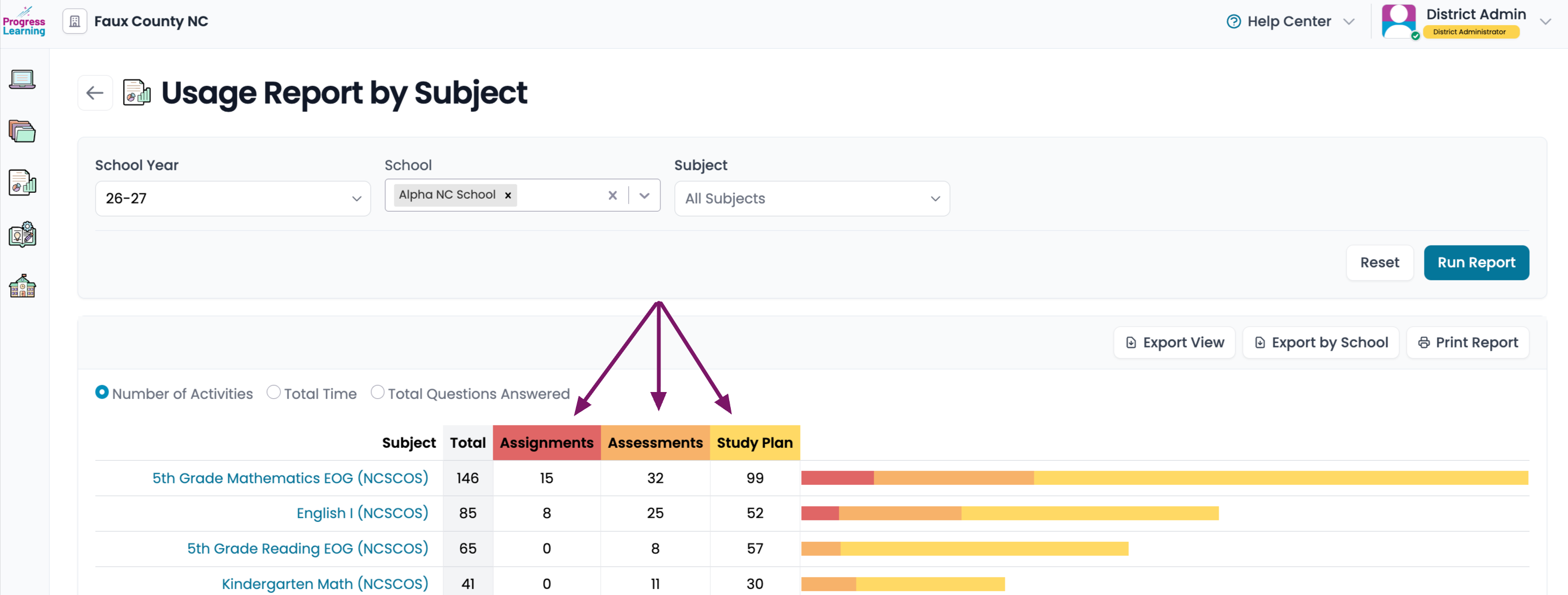The image size is (1568, 595).
Task: Open 5th Grade Mathematics EOG link
Action: 290,478
